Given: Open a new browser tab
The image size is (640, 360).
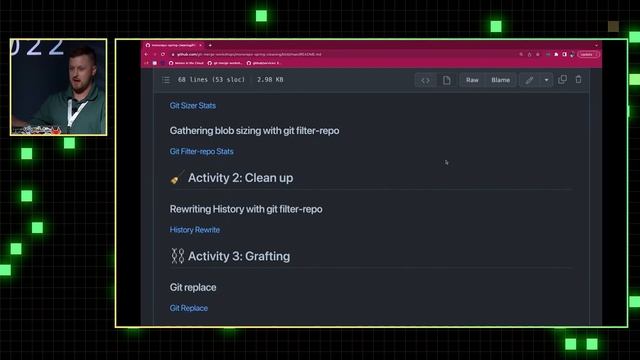Looking at the screenshot, I should point(210,45).
